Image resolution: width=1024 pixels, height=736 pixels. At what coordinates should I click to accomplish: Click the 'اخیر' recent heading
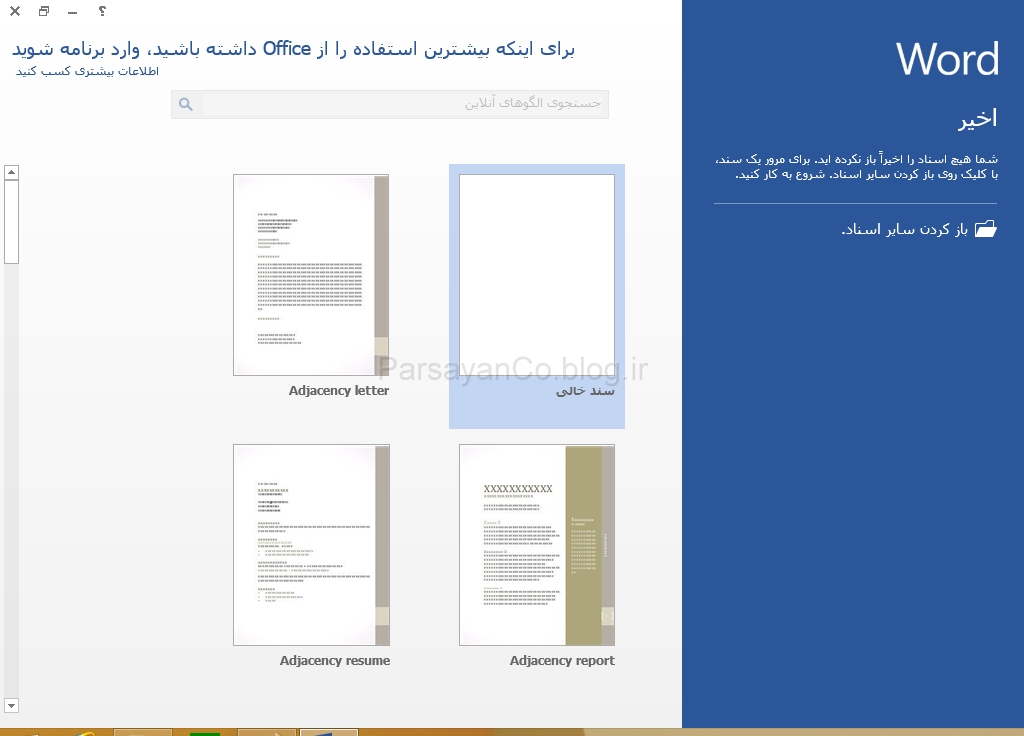coord(978,119)
